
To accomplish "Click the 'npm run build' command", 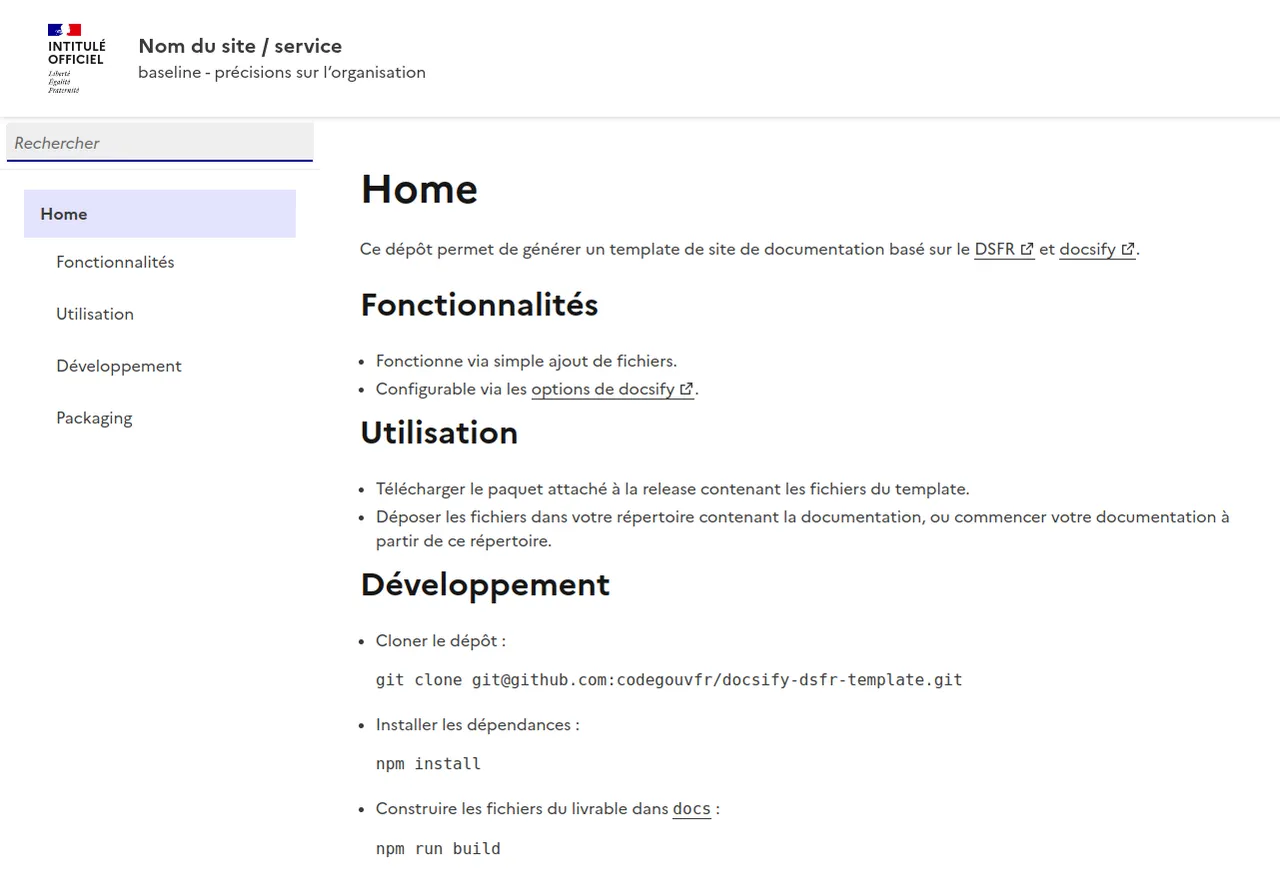I will click(438, 849).
